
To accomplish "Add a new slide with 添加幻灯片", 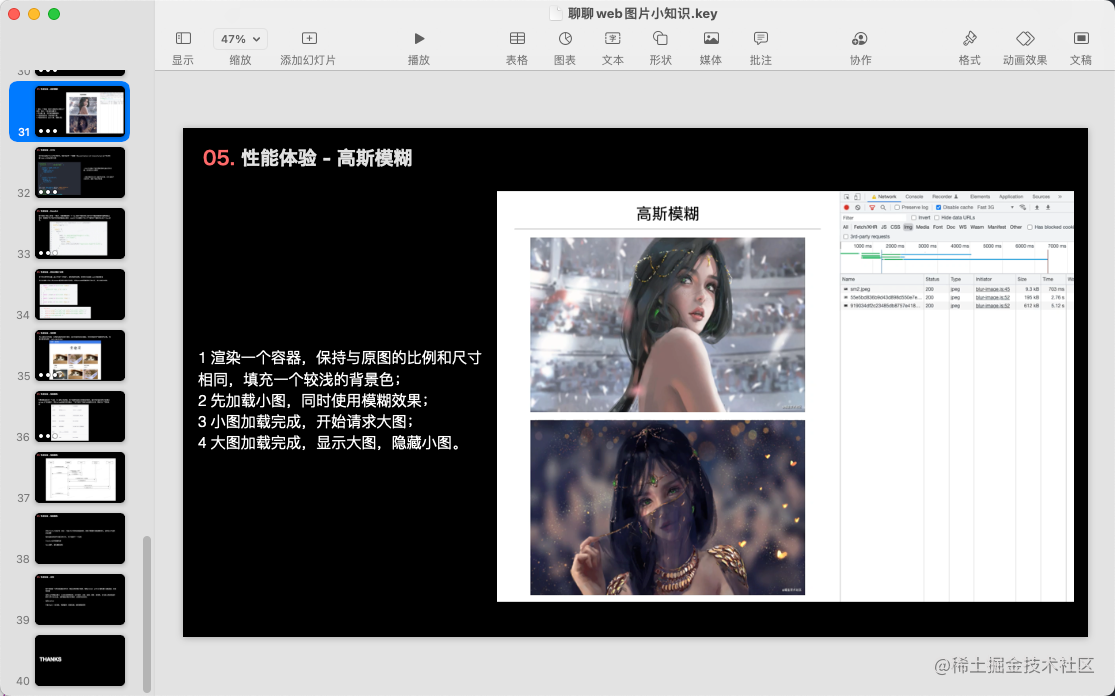I will tap(308, 48).
